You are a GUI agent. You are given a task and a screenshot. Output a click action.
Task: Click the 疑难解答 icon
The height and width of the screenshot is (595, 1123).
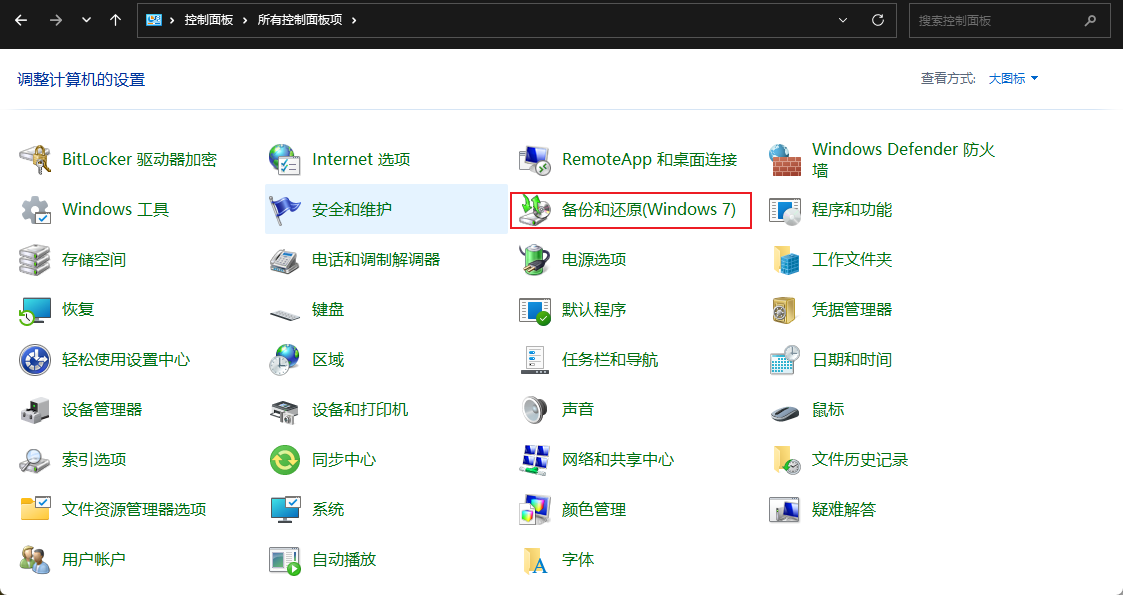click(785, 509)
